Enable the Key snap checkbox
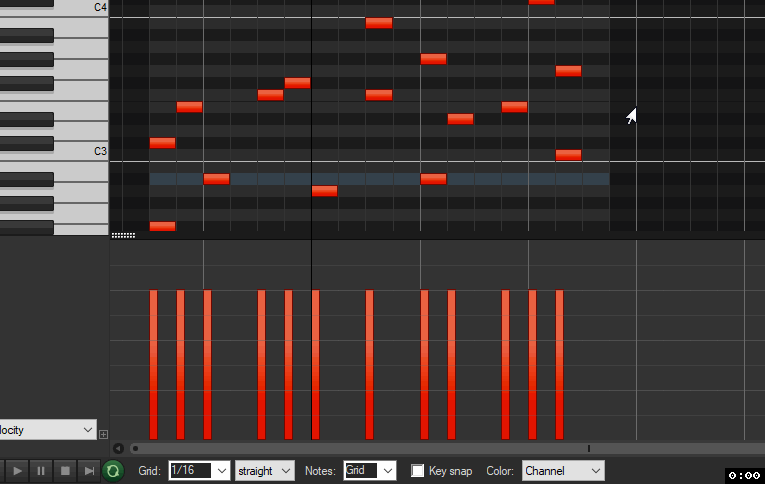 (x=418, y=471)
